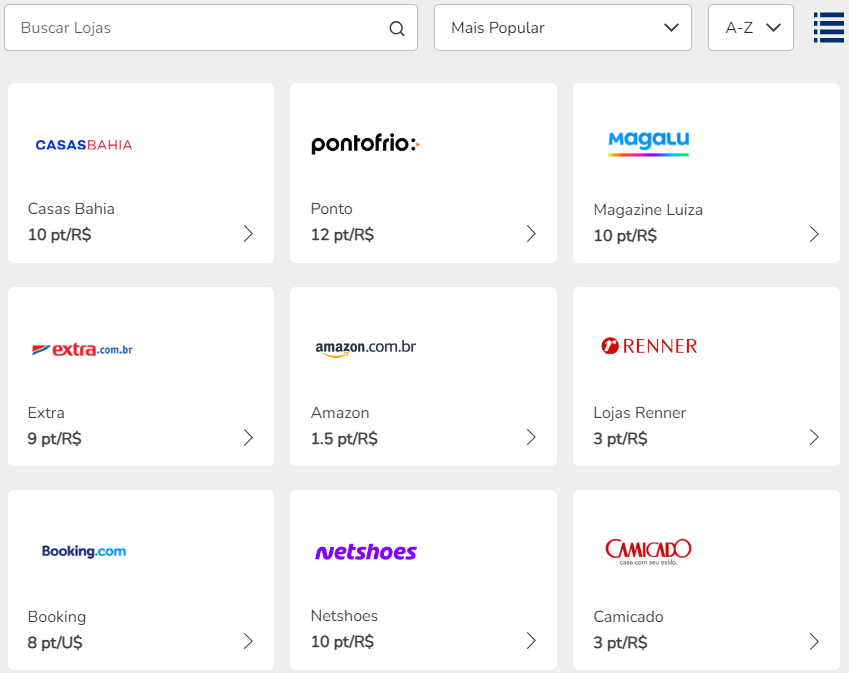Screen dimensions: 849x673
Task: Open the Netshoes store name link
Action: click(344, 616)
